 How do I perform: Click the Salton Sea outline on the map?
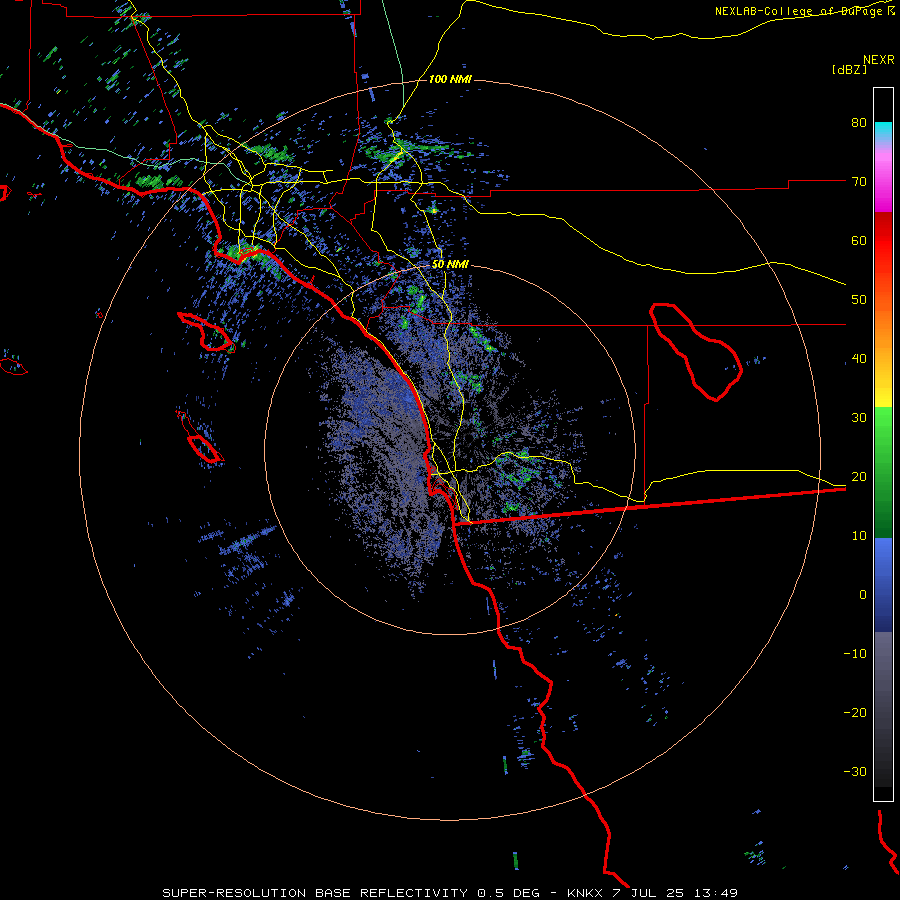point(696,352)
